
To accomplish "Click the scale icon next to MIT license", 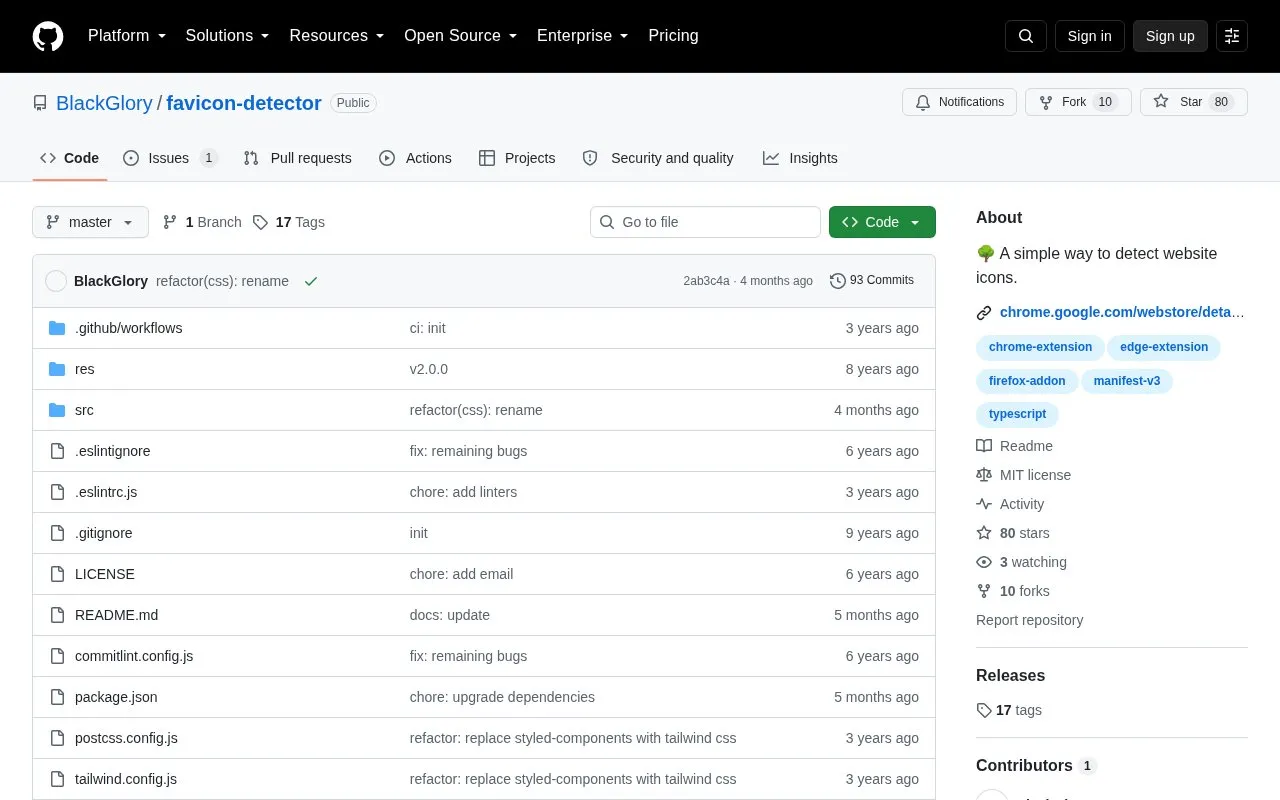I will click(x=984, y=475).
